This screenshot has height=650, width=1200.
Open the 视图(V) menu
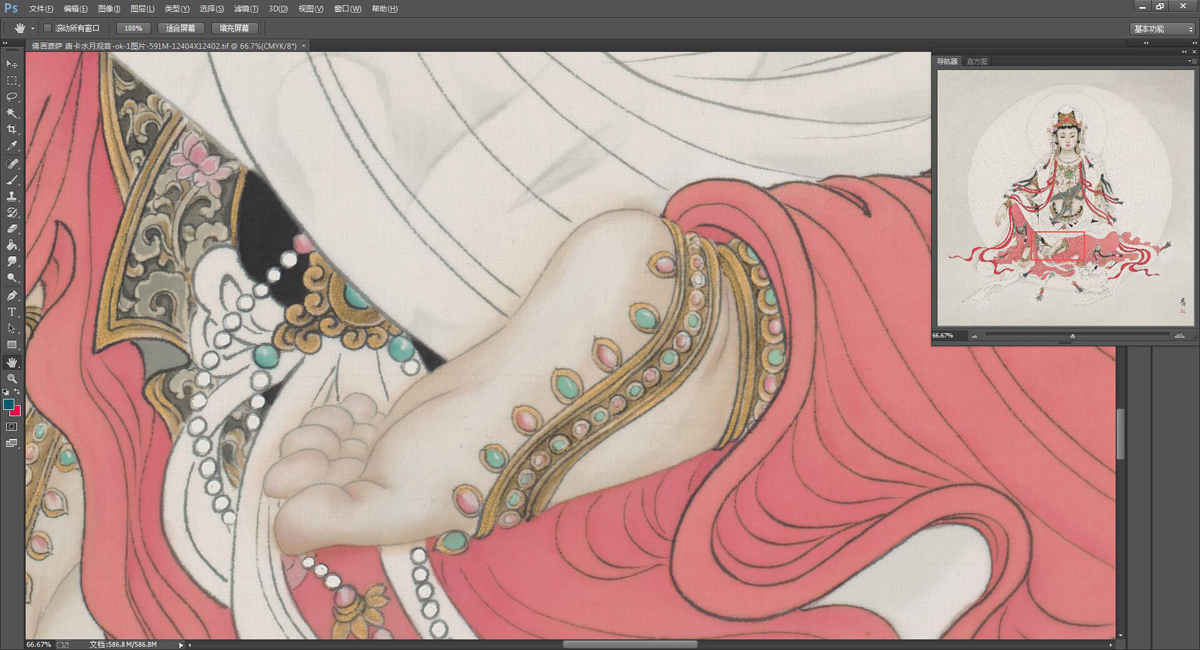click(311, 8)
